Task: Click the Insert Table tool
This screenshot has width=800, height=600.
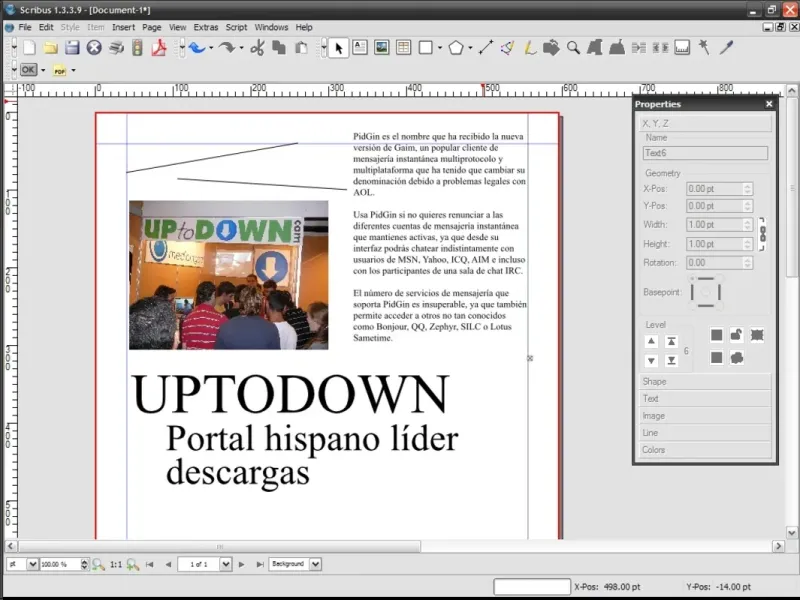Action: (404, 47)
